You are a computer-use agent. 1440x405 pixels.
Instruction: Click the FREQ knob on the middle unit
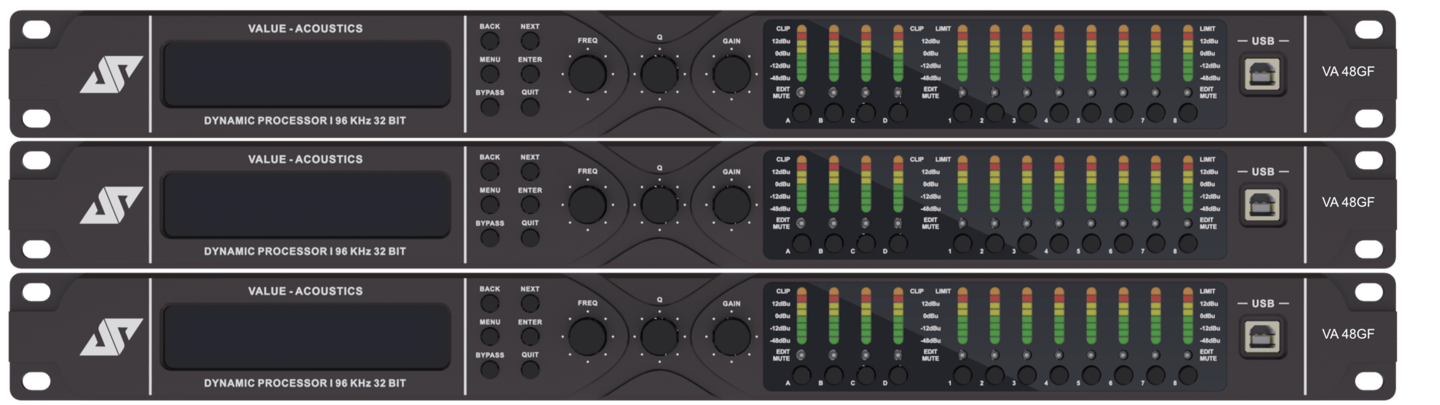[x=588, y=205]
